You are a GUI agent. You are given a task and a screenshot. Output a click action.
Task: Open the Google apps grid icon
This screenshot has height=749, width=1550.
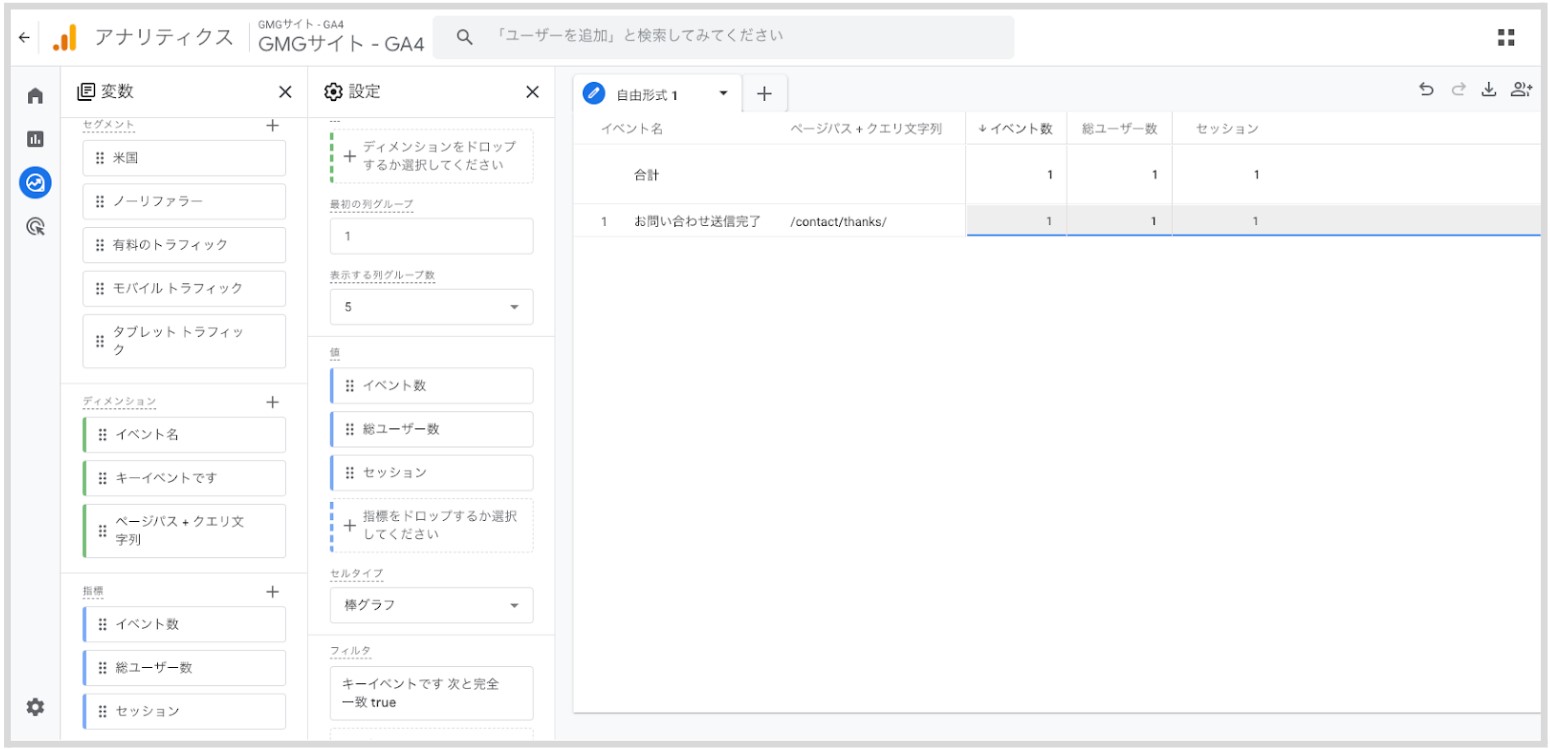click(1506, 38)
